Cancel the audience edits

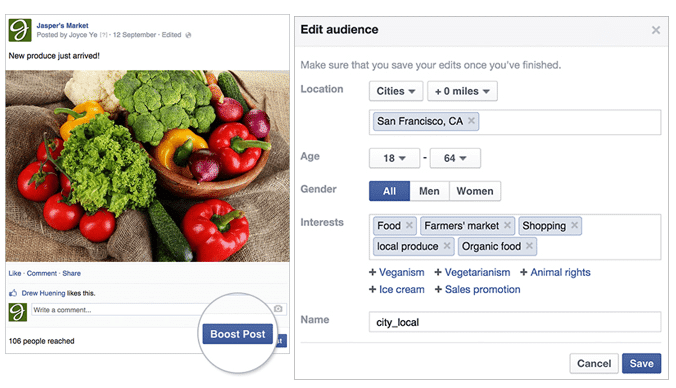pyautogui.click(x=594, y=363)
